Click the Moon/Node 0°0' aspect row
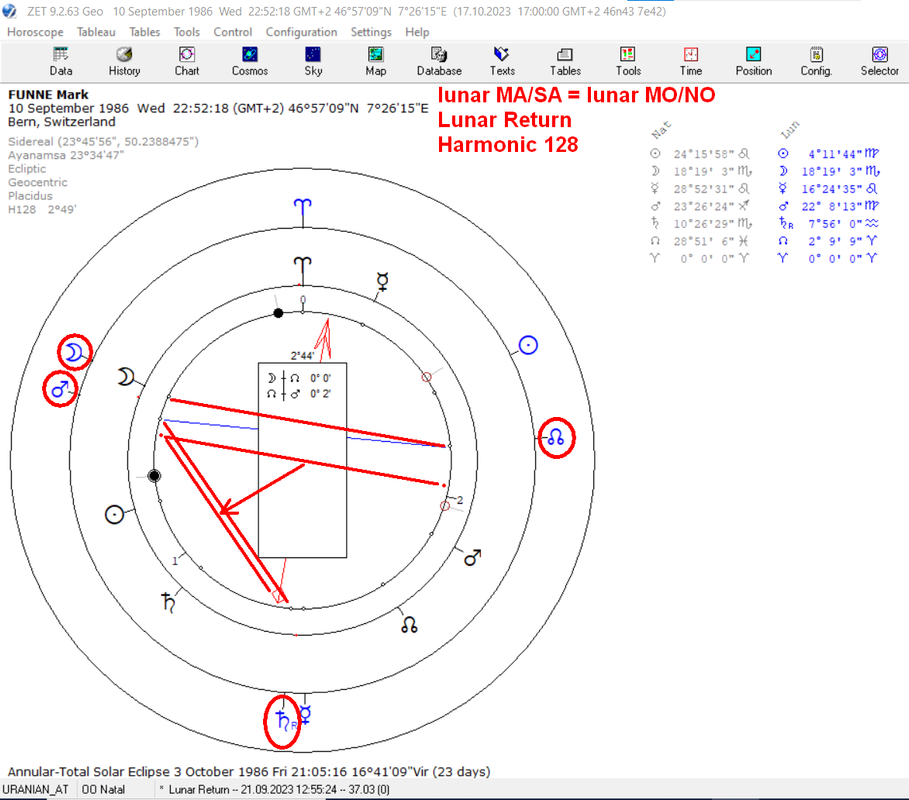The image size is (909, 800). [x=299, y=378]
